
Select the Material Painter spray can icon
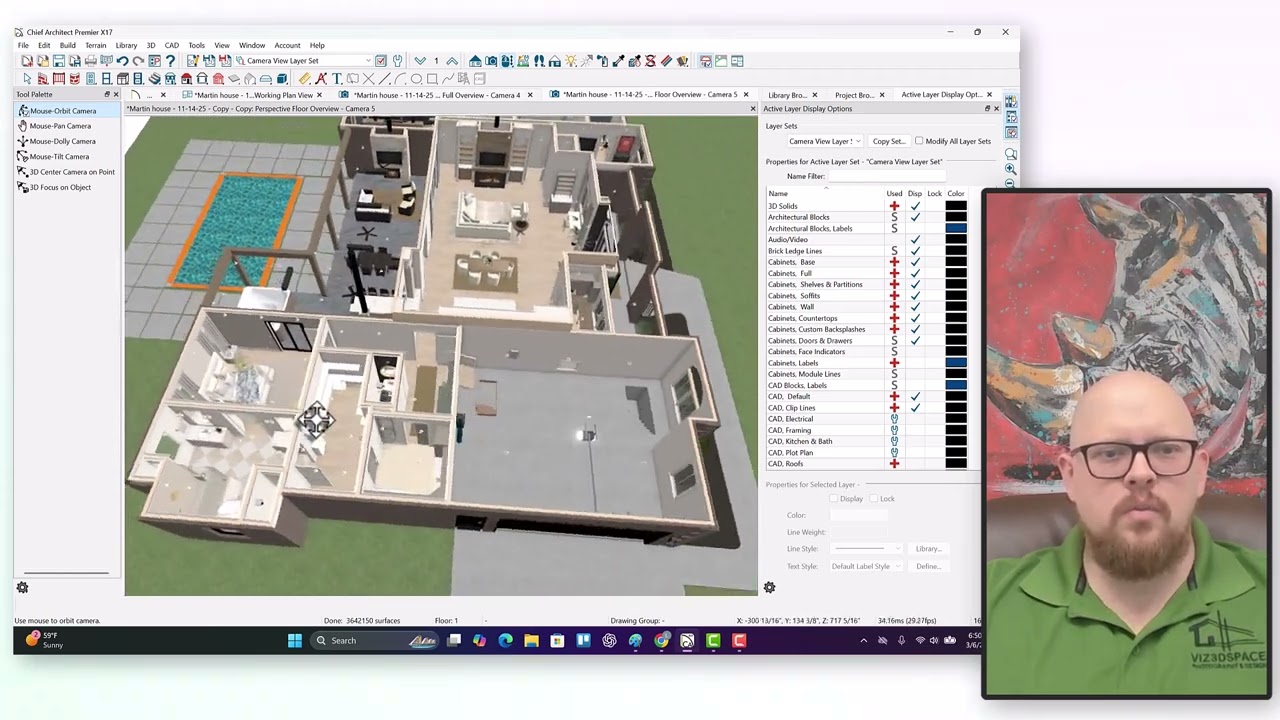602,61
